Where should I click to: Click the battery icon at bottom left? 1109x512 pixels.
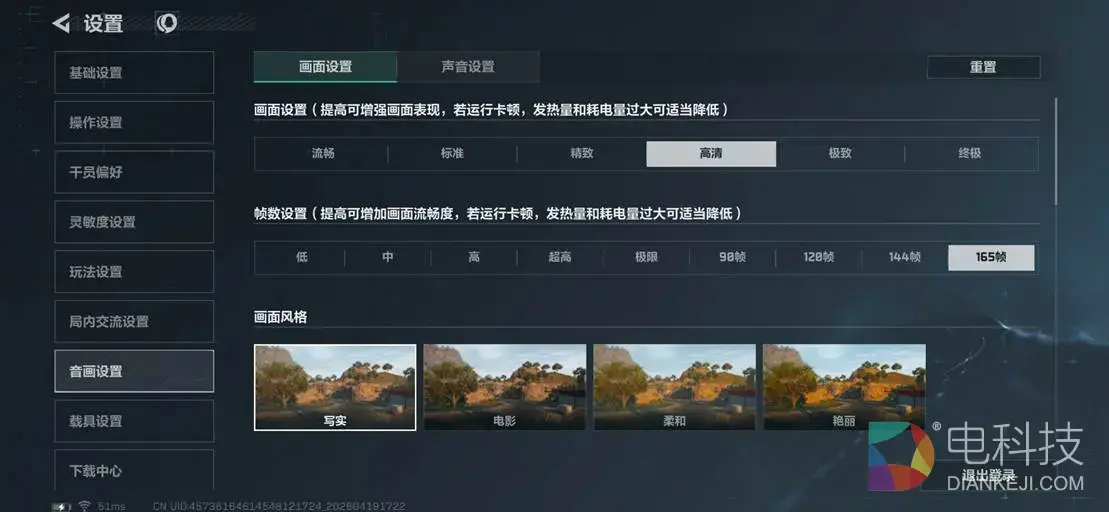coord(62,506)
